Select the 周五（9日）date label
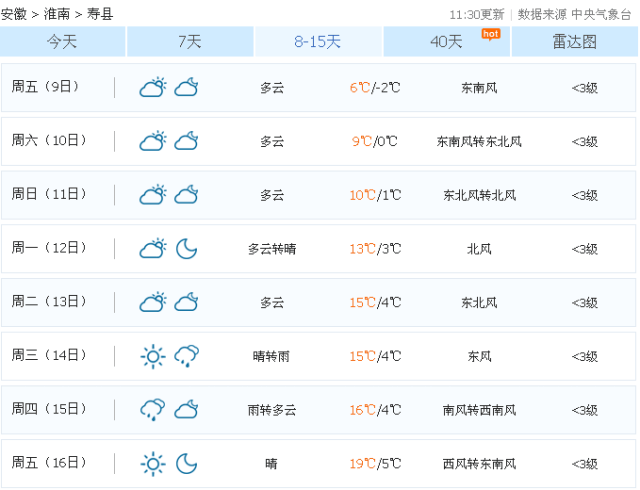Viewport: 640px width, 490px height. pos(45,87)
